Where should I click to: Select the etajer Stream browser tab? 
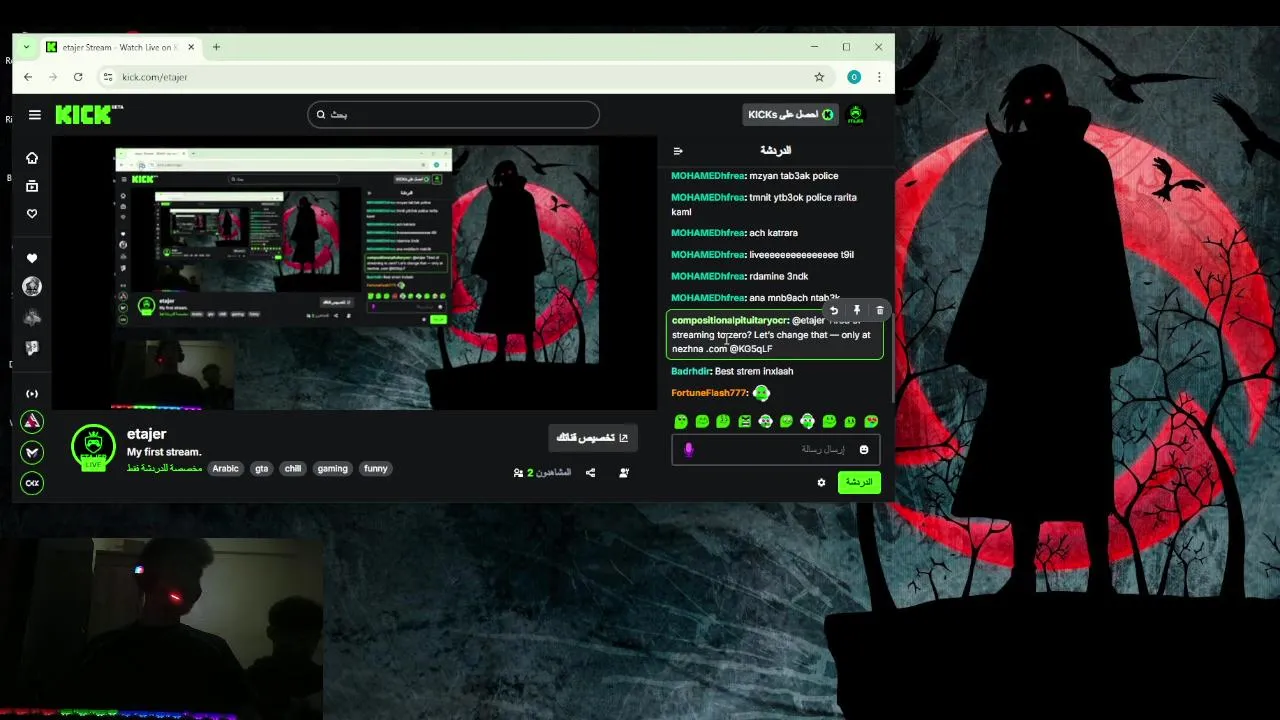[119, 47]
